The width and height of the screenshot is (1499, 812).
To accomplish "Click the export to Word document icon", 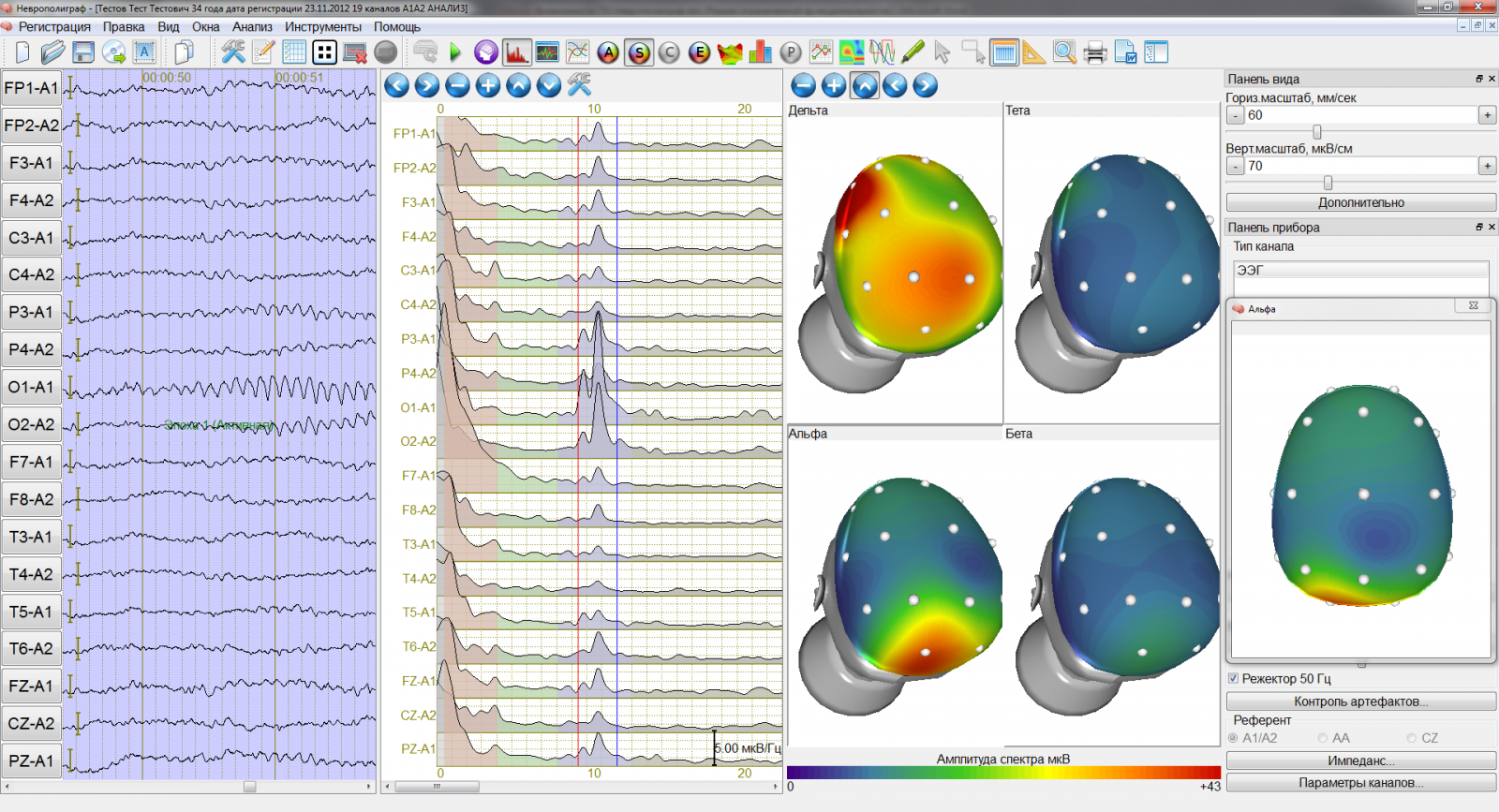I will pyautogui.click(x=1125, y=52).
